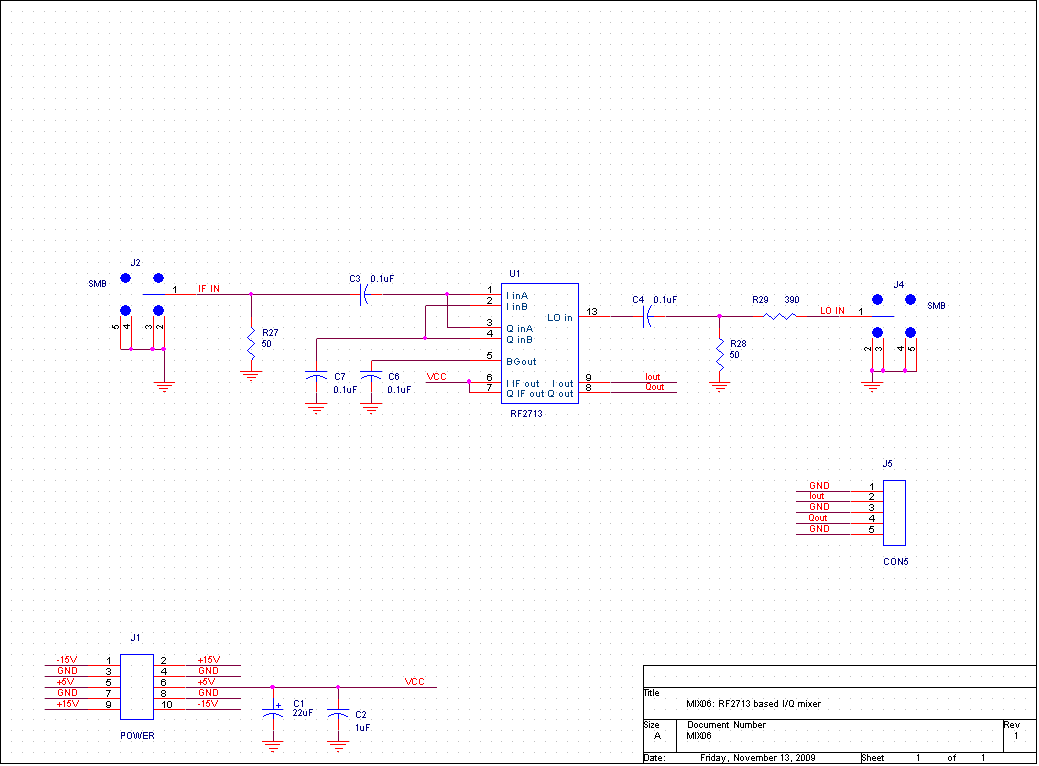The width and height of the screenshot is (1039, 766).
Task: Select the J1 POWER connector body
Action: click(x=135, y=687)
